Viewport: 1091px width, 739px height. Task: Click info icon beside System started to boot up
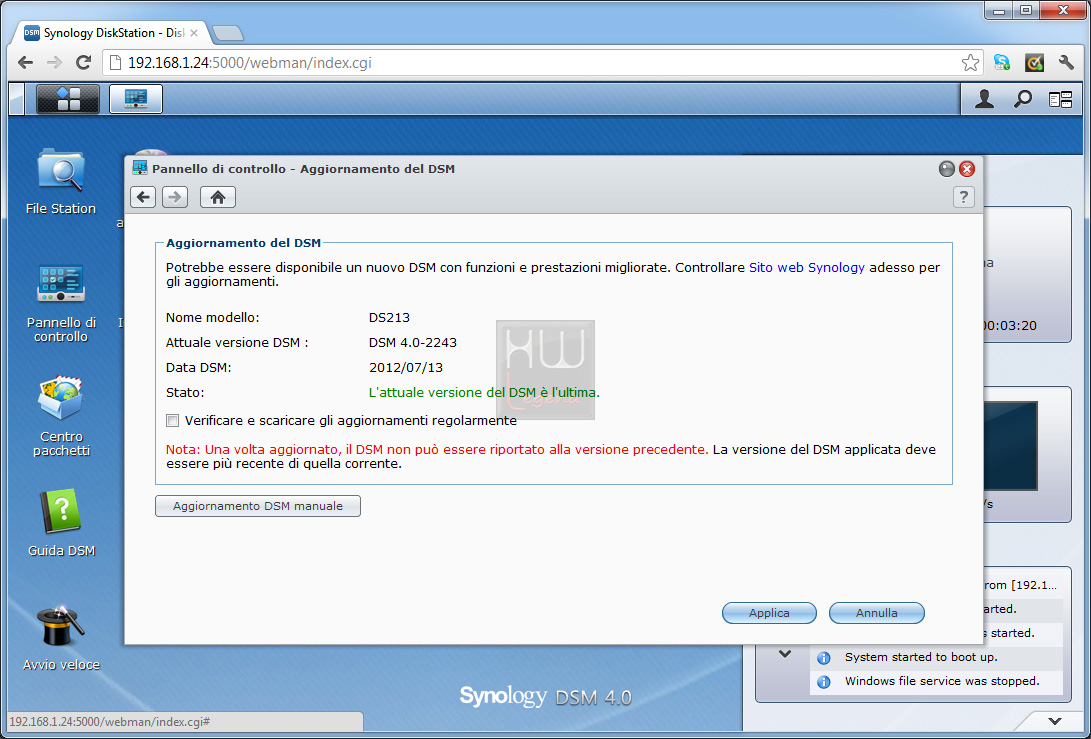pos(824,658)
